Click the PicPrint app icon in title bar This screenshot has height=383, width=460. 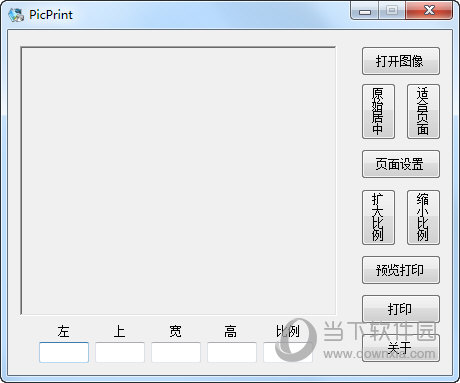[16, 15]
